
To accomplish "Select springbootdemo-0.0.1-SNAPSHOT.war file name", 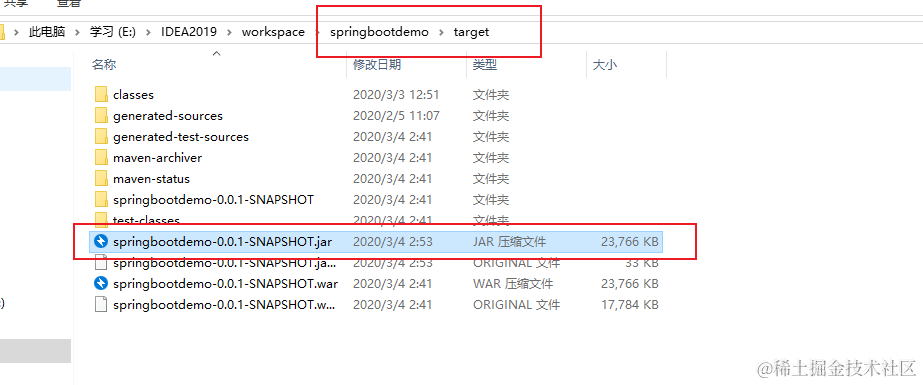I will 225,284.
